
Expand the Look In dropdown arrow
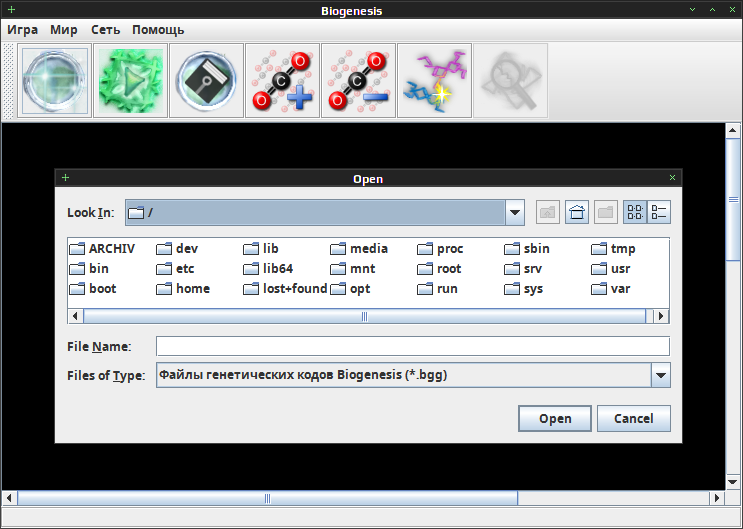coord(515,212)
